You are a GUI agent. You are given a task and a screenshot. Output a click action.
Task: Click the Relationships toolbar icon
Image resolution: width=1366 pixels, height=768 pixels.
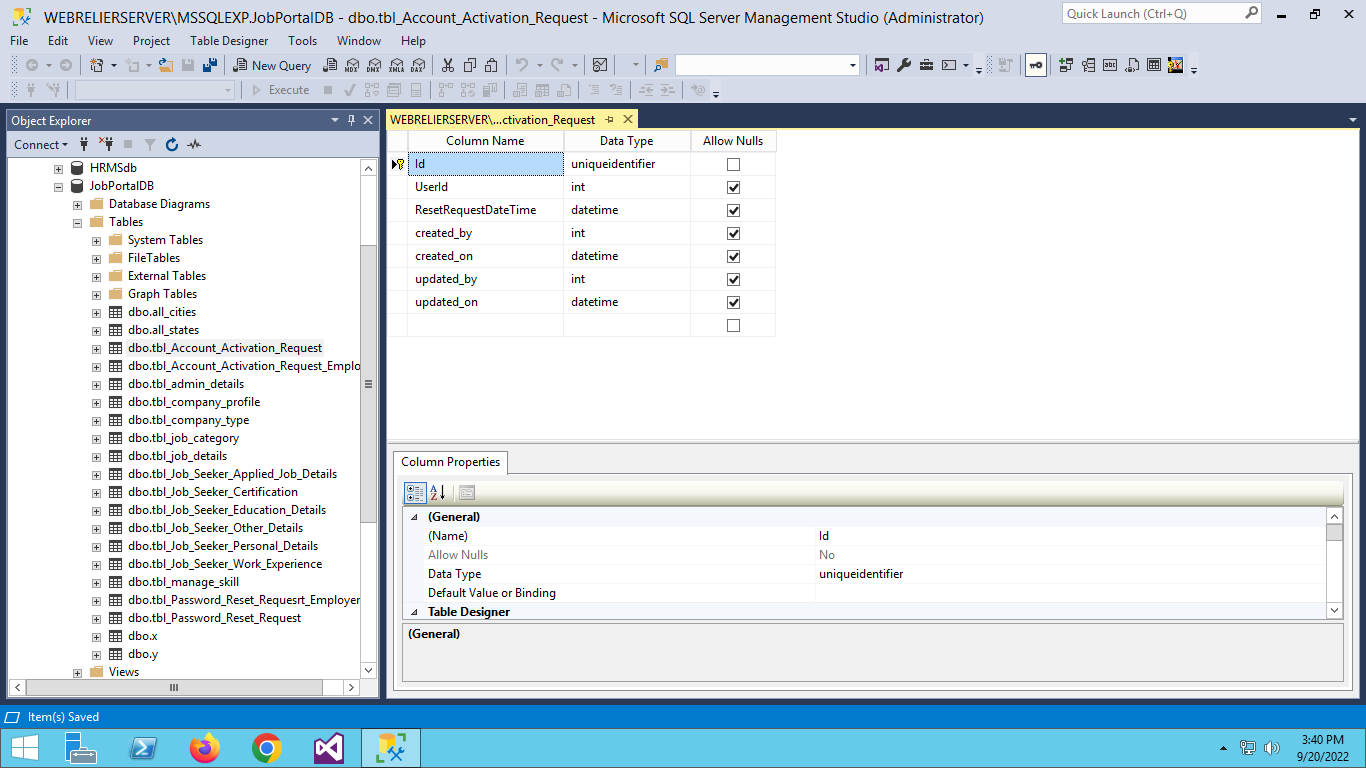pos(1065,65)
